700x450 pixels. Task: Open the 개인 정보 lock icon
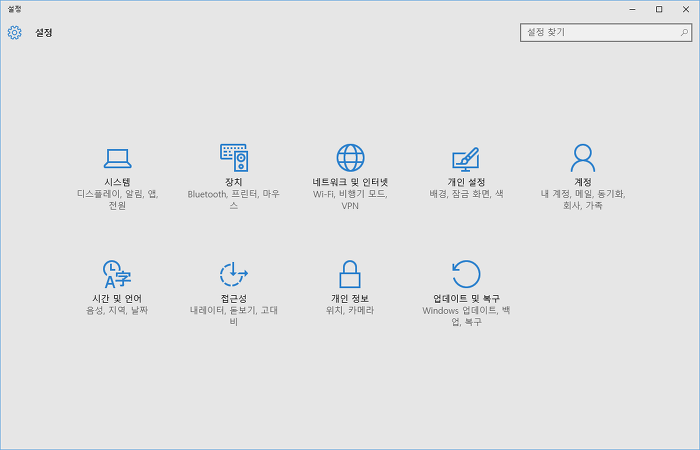click(350, 274)
